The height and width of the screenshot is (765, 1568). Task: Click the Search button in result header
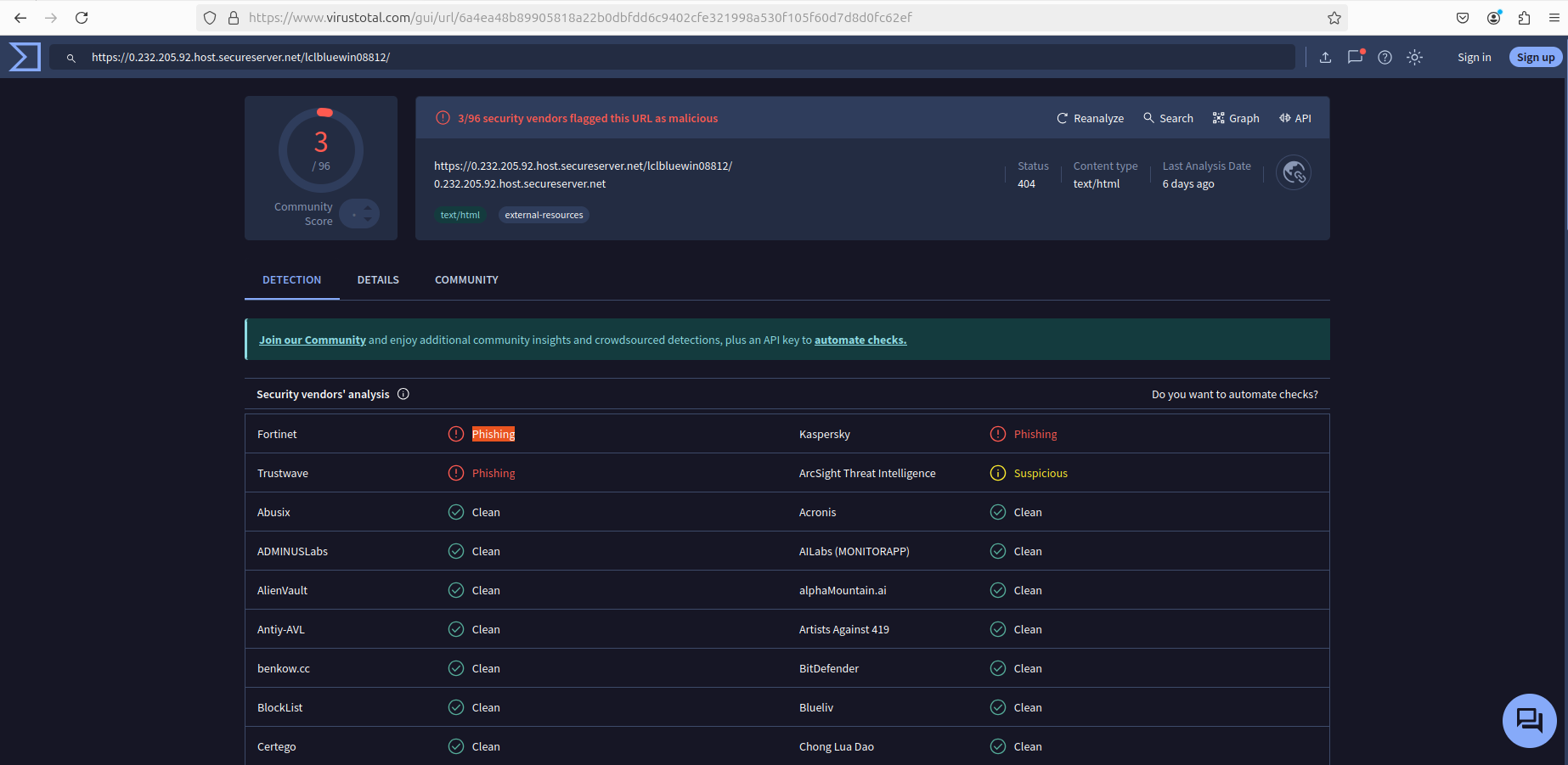[x=1168, y=118]
